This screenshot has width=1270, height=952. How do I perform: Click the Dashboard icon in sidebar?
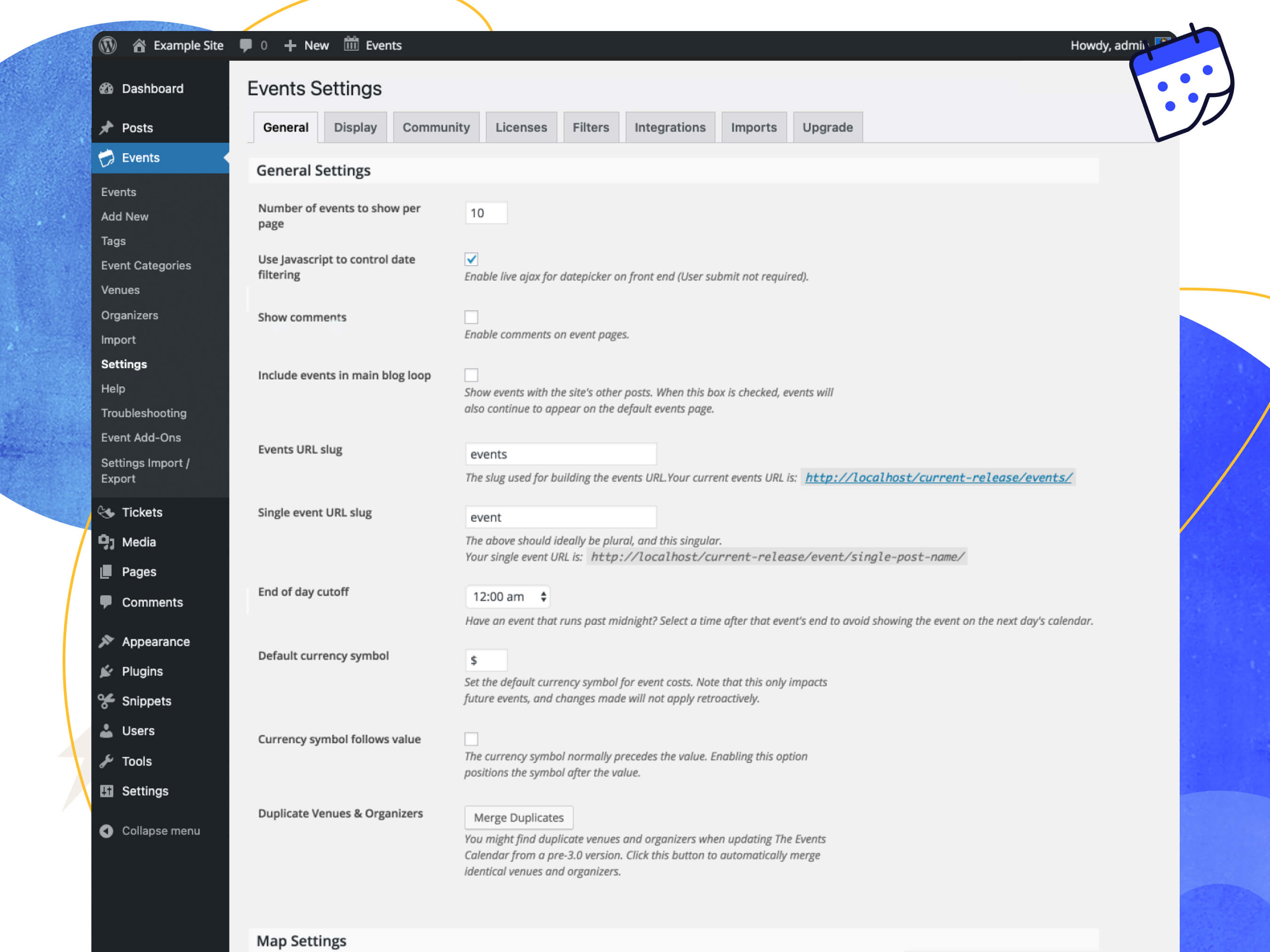(108, 88)
